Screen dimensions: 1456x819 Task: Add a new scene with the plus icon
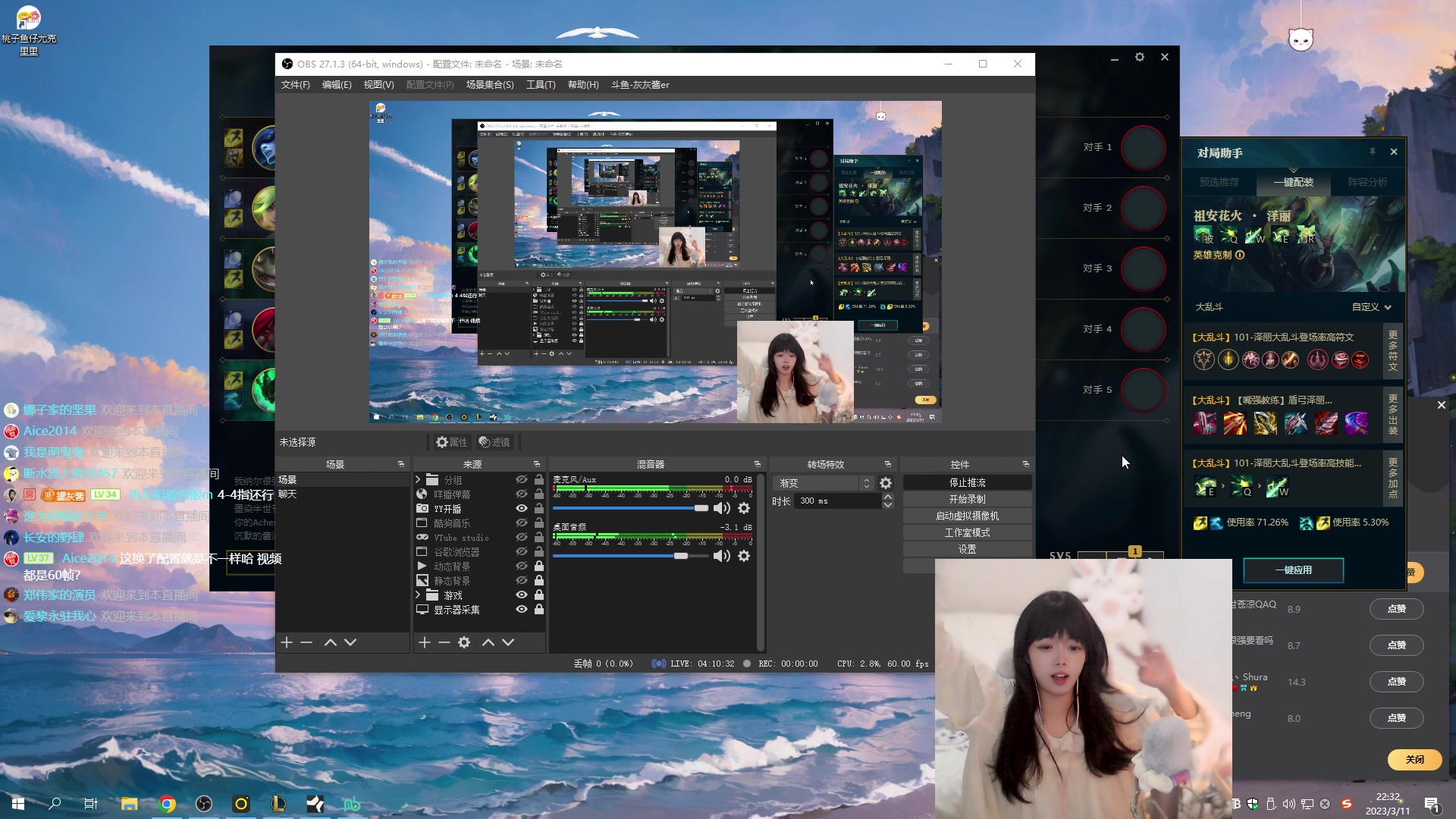point(287,642)
